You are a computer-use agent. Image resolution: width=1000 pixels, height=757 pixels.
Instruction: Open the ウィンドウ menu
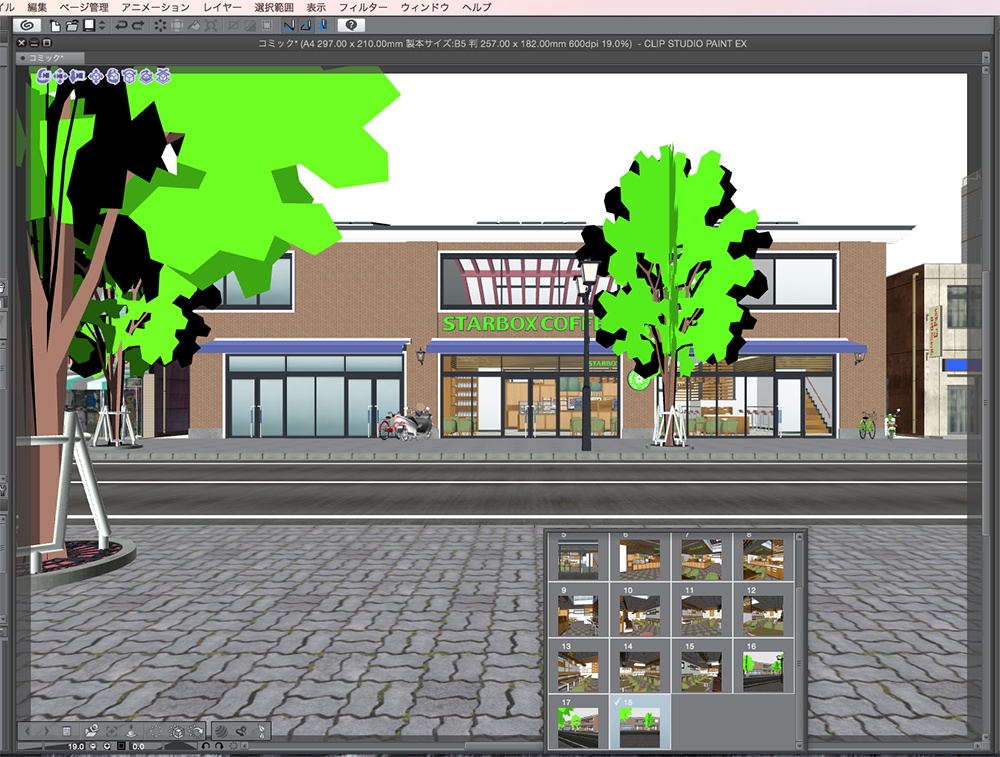(425, 7)
